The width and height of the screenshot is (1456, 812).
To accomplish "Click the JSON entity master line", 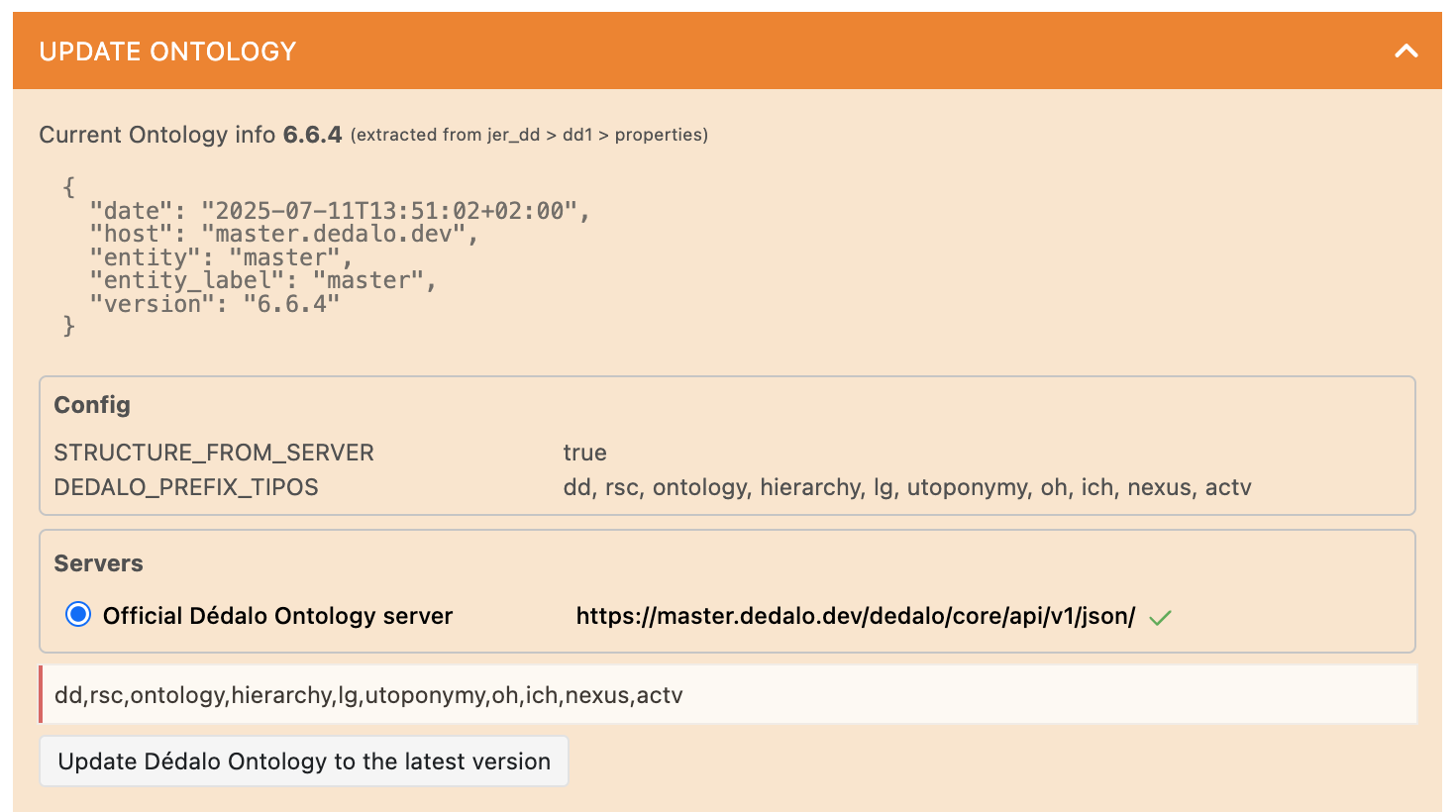I will click(x=221, y=257).
